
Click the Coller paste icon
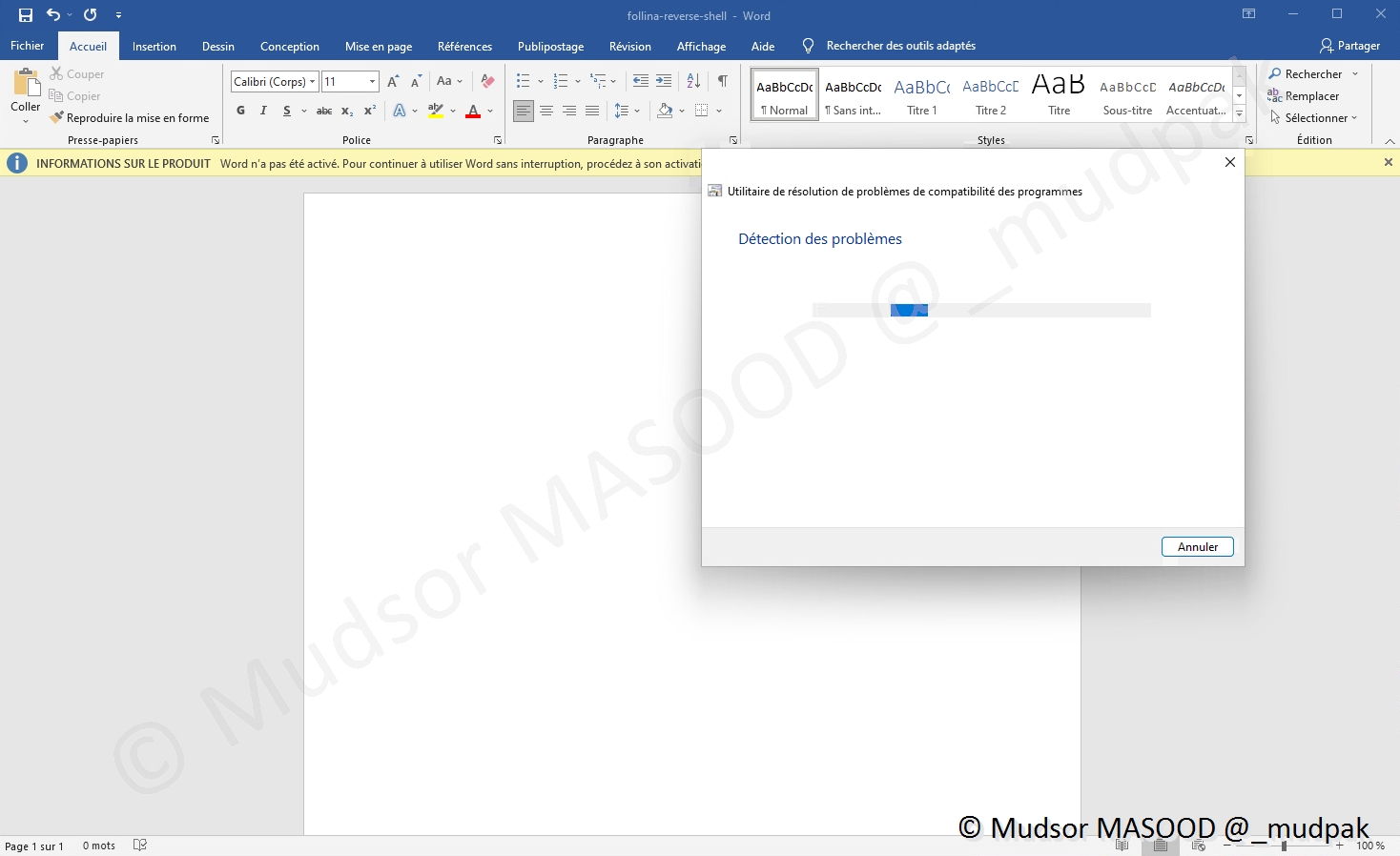26,84
